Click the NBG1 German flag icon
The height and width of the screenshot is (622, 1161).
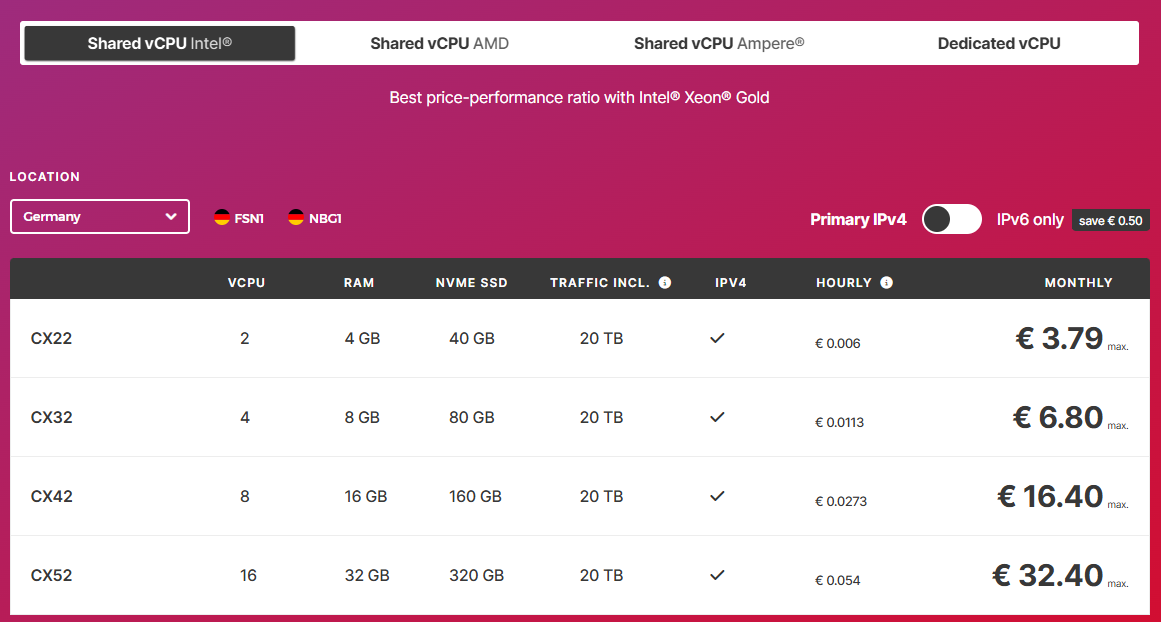296,218
